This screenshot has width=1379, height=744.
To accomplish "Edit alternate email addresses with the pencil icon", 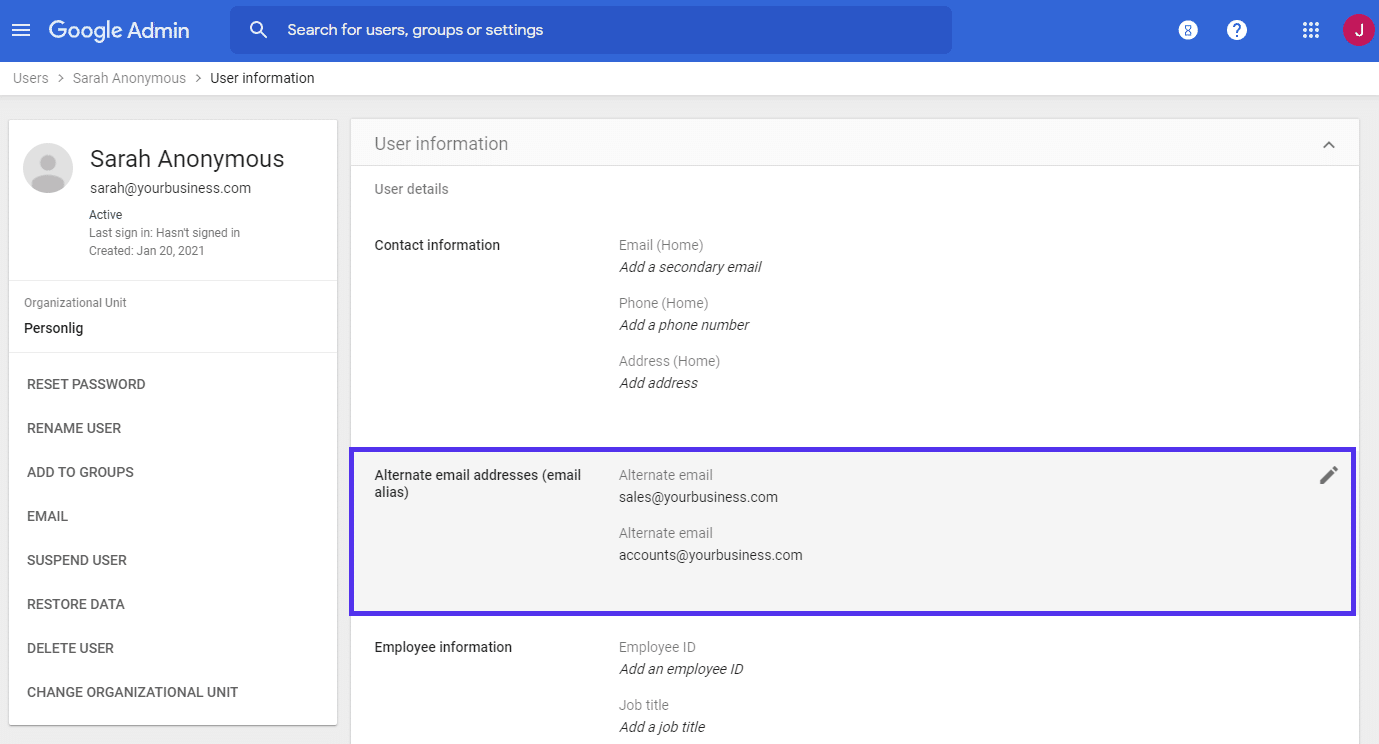I will coord(1328,474).
